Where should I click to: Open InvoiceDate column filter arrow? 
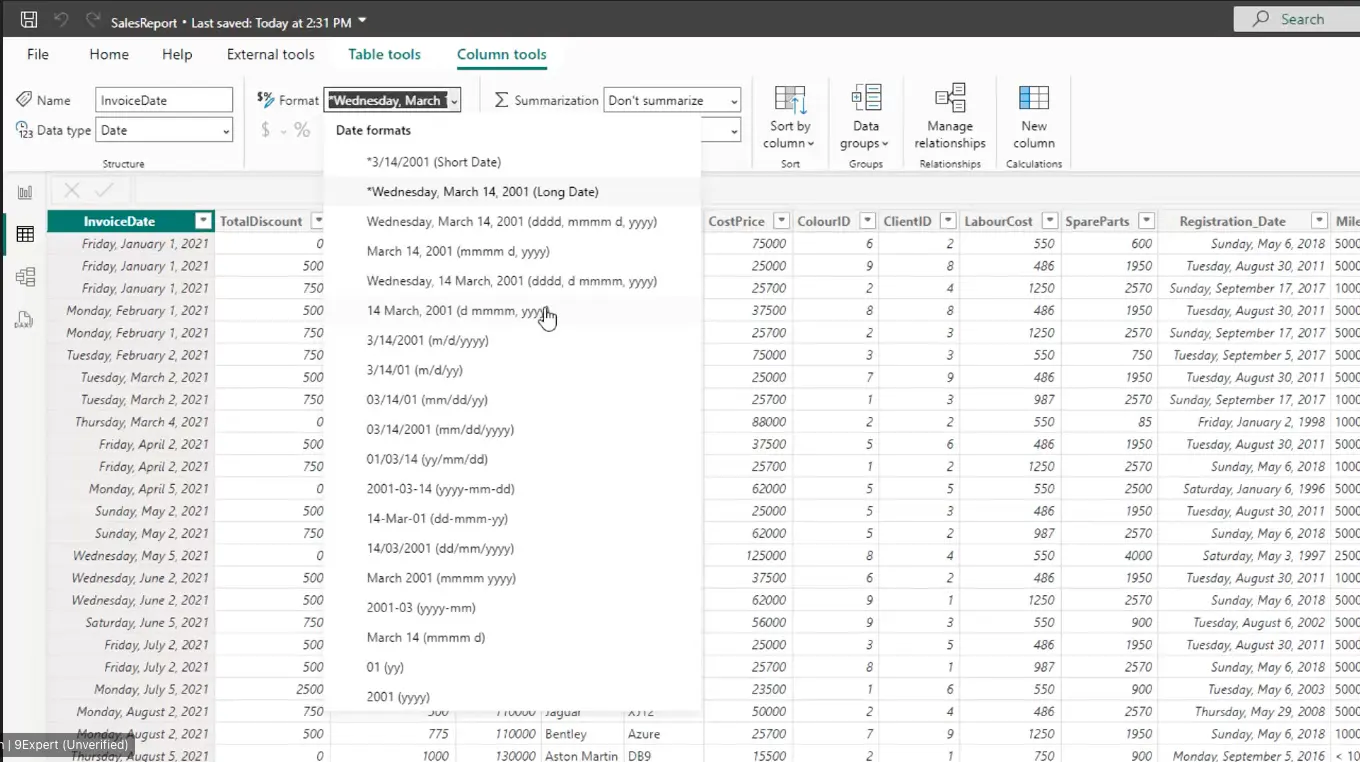[203, 221]
